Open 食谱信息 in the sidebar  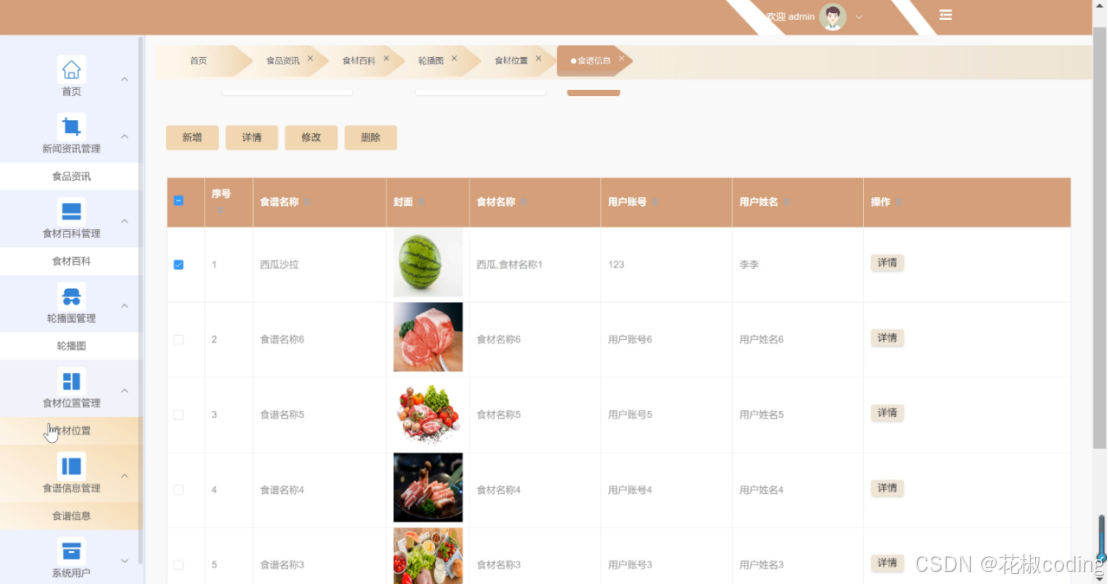pos(71,515)
